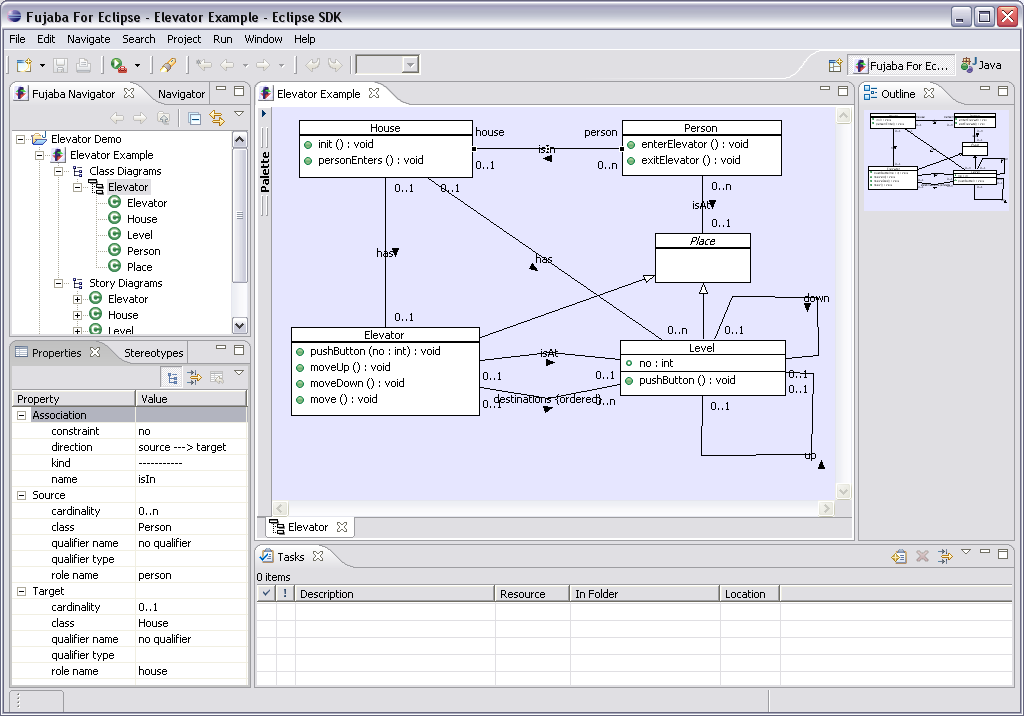Image resolution: width=1024 pixels, height=716 pixels.
Task: Click Collapse All in Fujaba Navigator toolbar
Action: coord(194,118)
